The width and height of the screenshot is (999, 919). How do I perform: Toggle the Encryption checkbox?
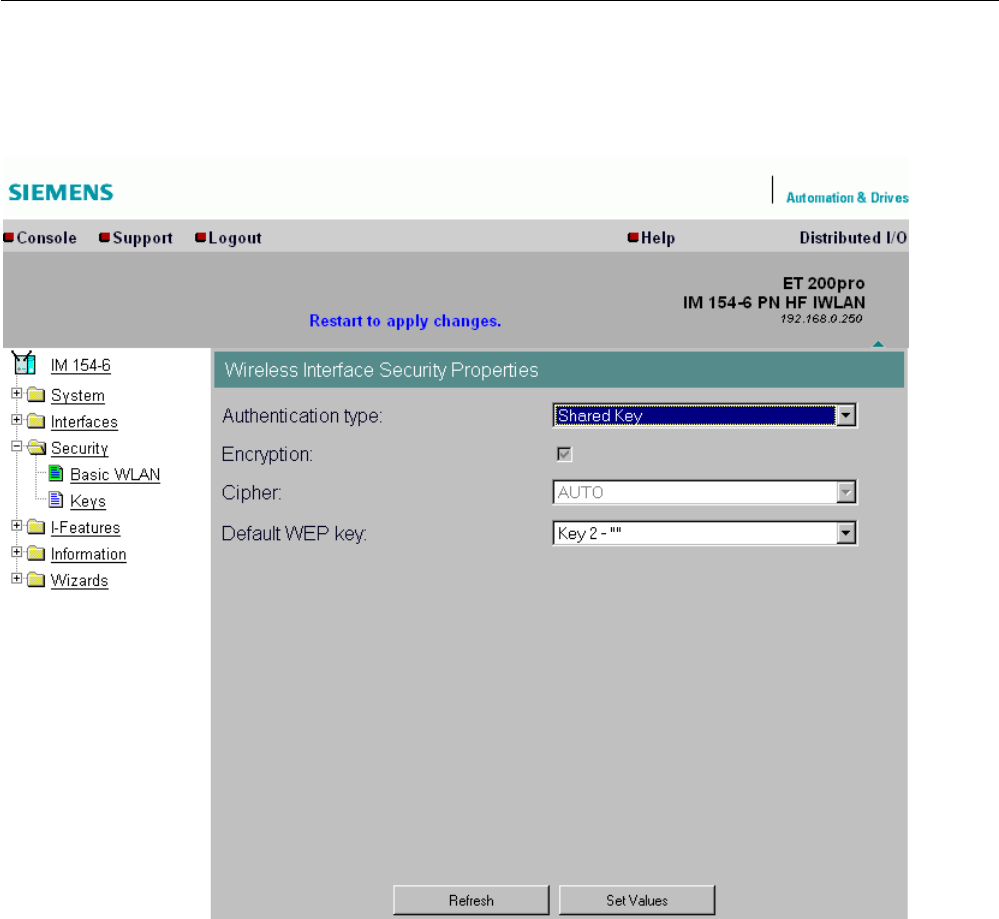pyautogui.click(x=564, y=454)
